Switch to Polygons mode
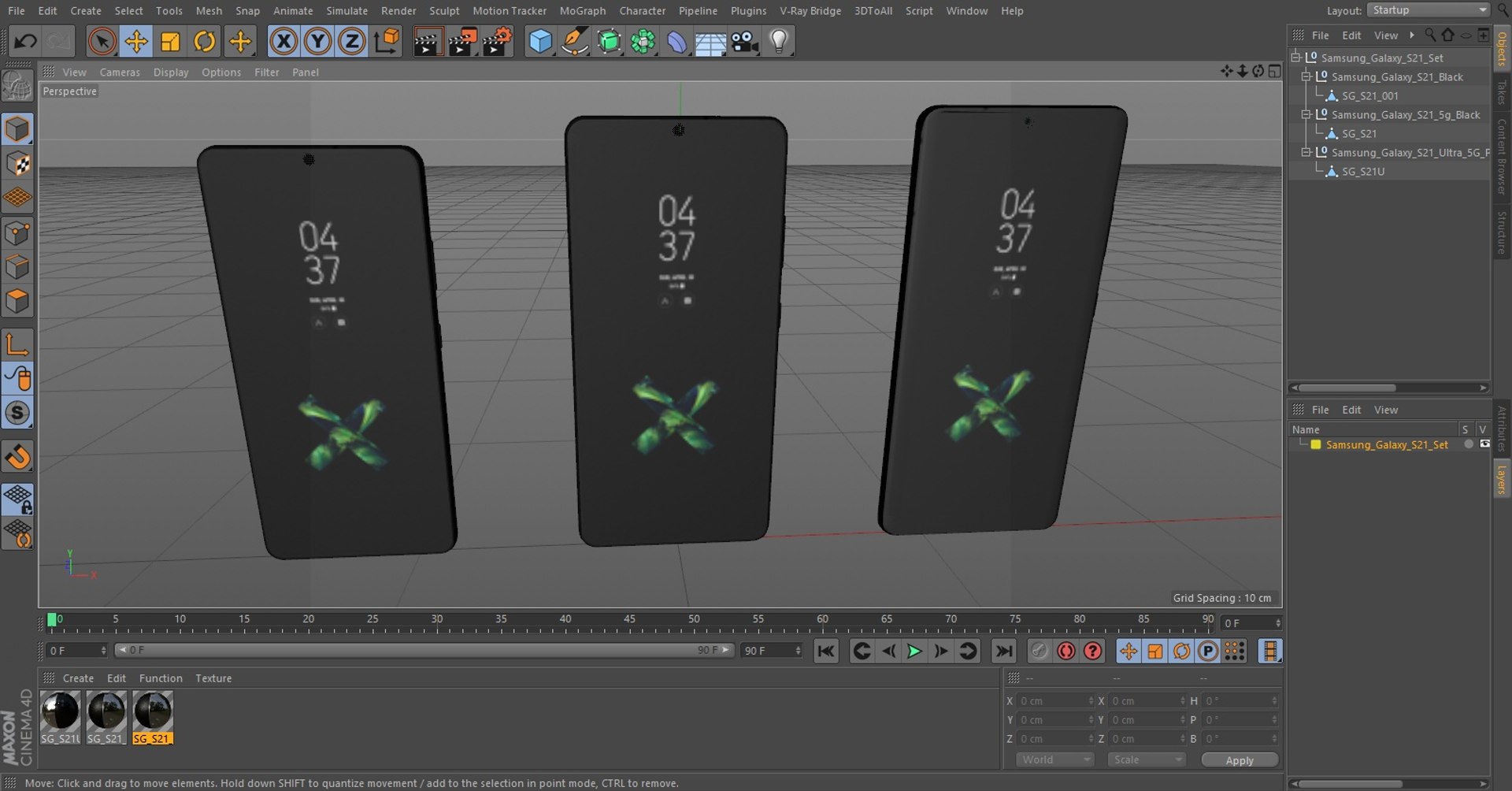1512x791 pixels. 17,301
